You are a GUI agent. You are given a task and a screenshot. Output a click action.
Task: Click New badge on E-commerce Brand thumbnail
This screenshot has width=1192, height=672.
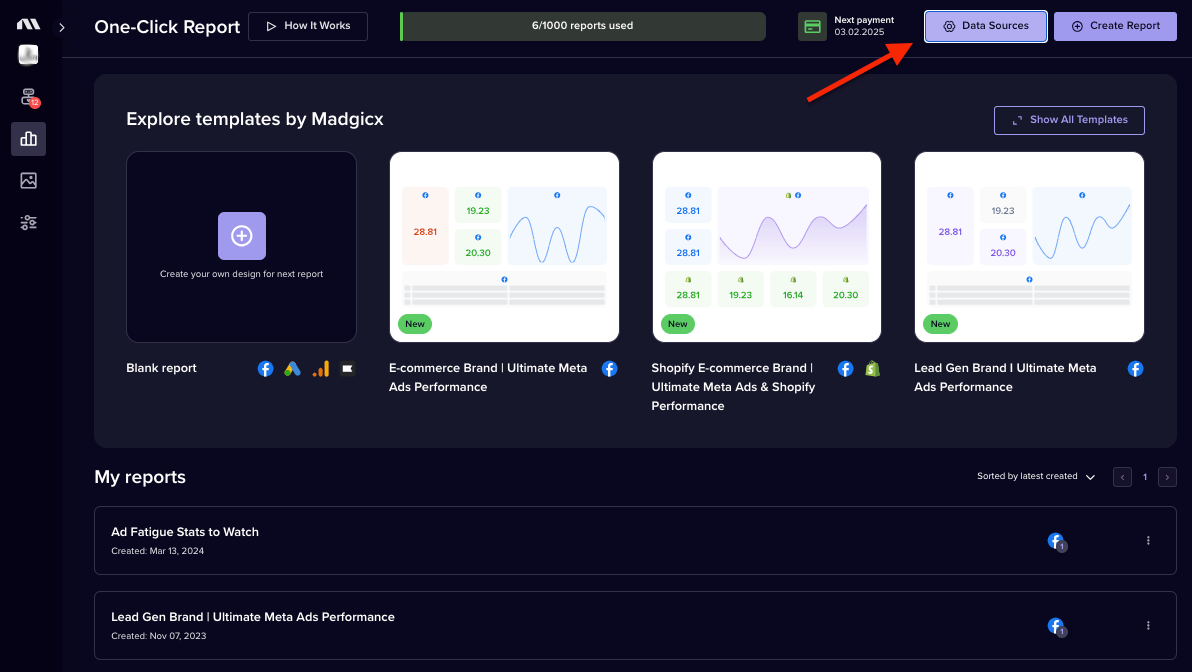[415, 324]
